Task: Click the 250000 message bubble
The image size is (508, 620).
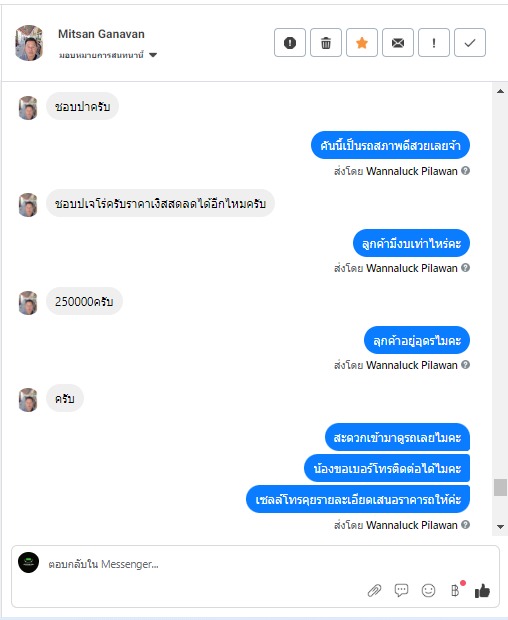Action: coord(84,301)
